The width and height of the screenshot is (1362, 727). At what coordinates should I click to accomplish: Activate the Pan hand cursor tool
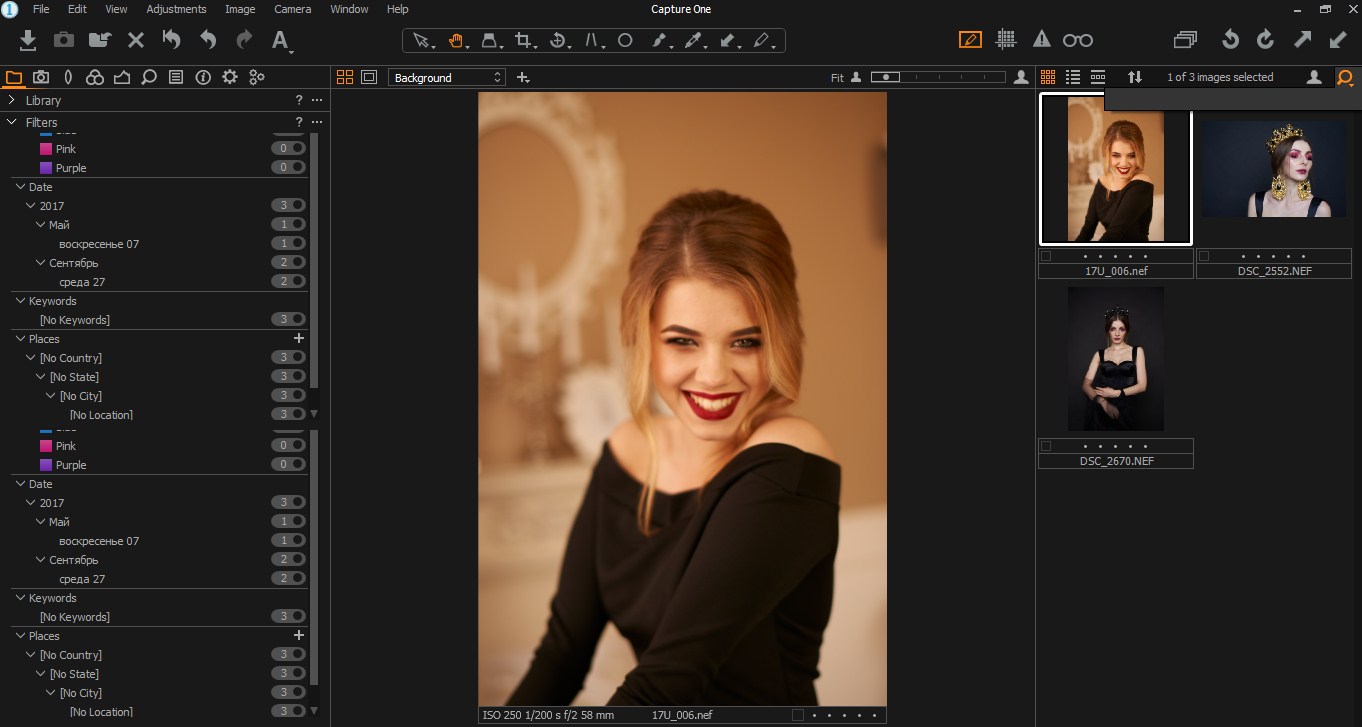456,40
